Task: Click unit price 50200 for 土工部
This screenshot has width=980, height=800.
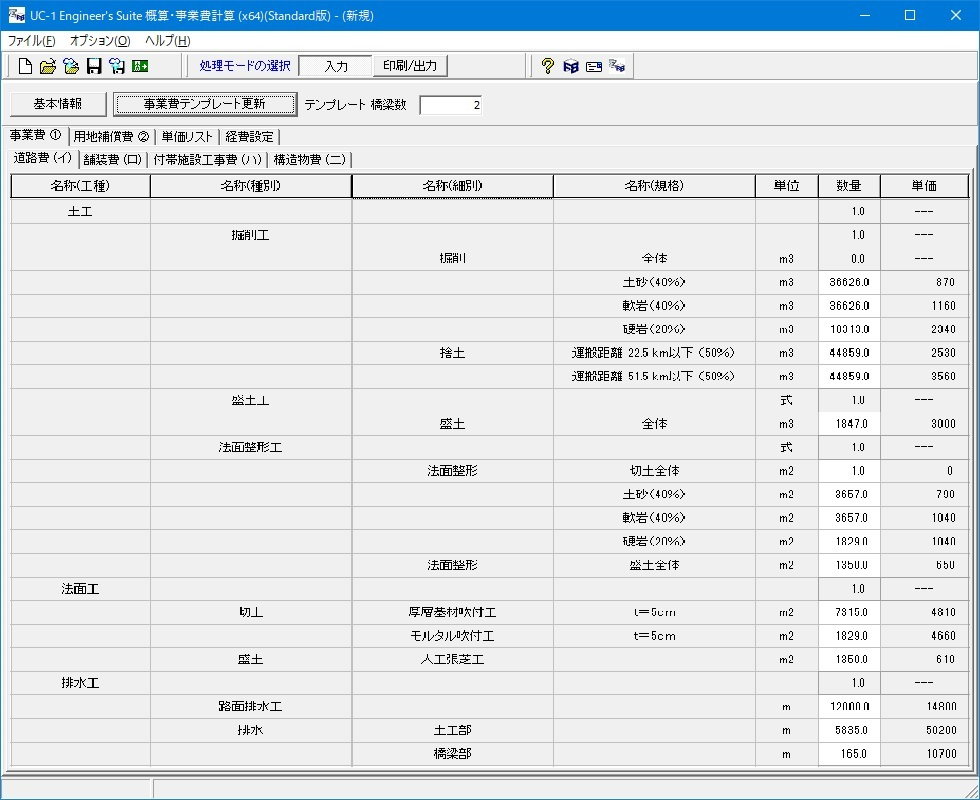Action: tap(924, 730)
